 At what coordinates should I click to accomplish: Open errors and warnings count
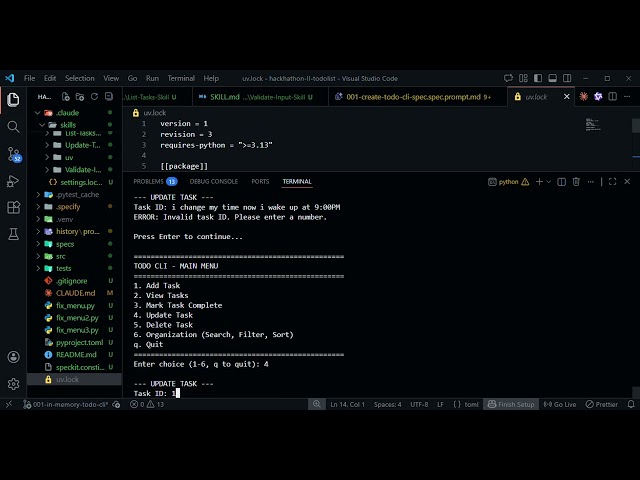[x=147, y=404]
